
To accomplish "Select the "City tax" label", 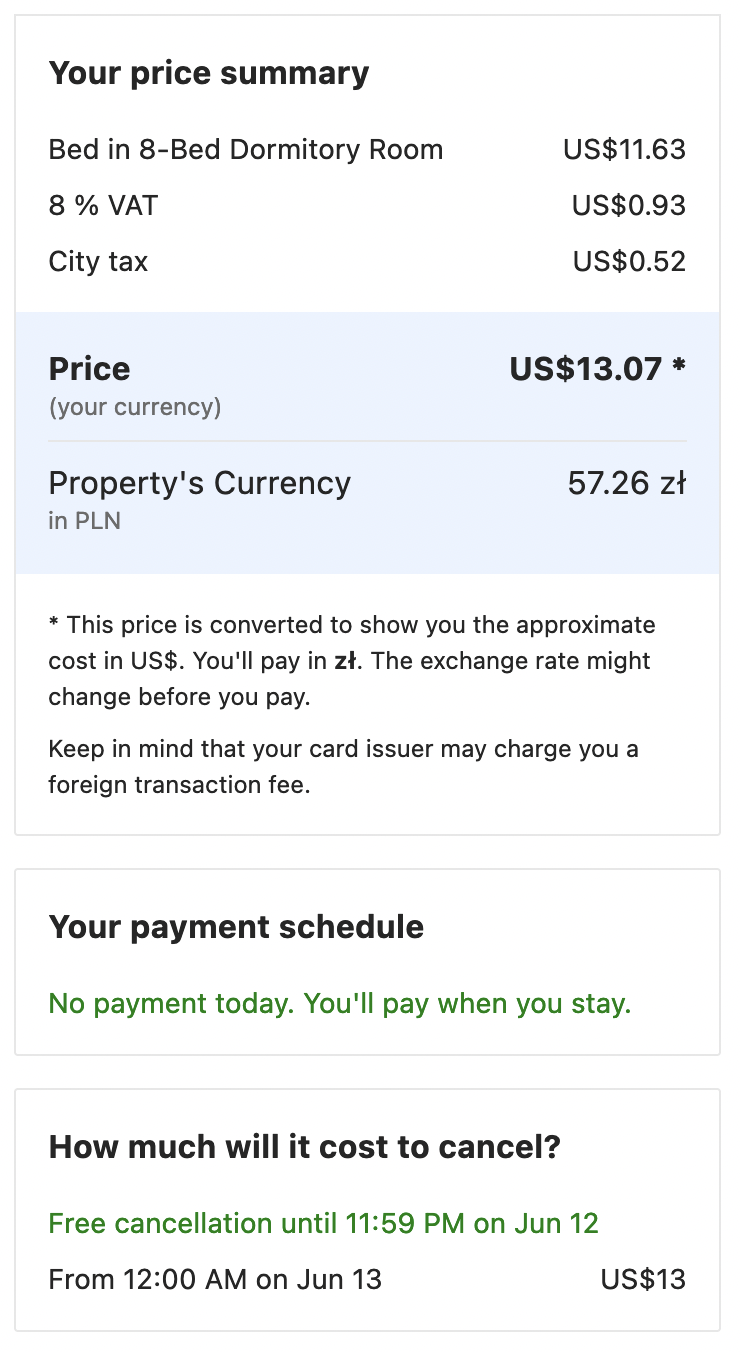I will (x=98, y=262).
